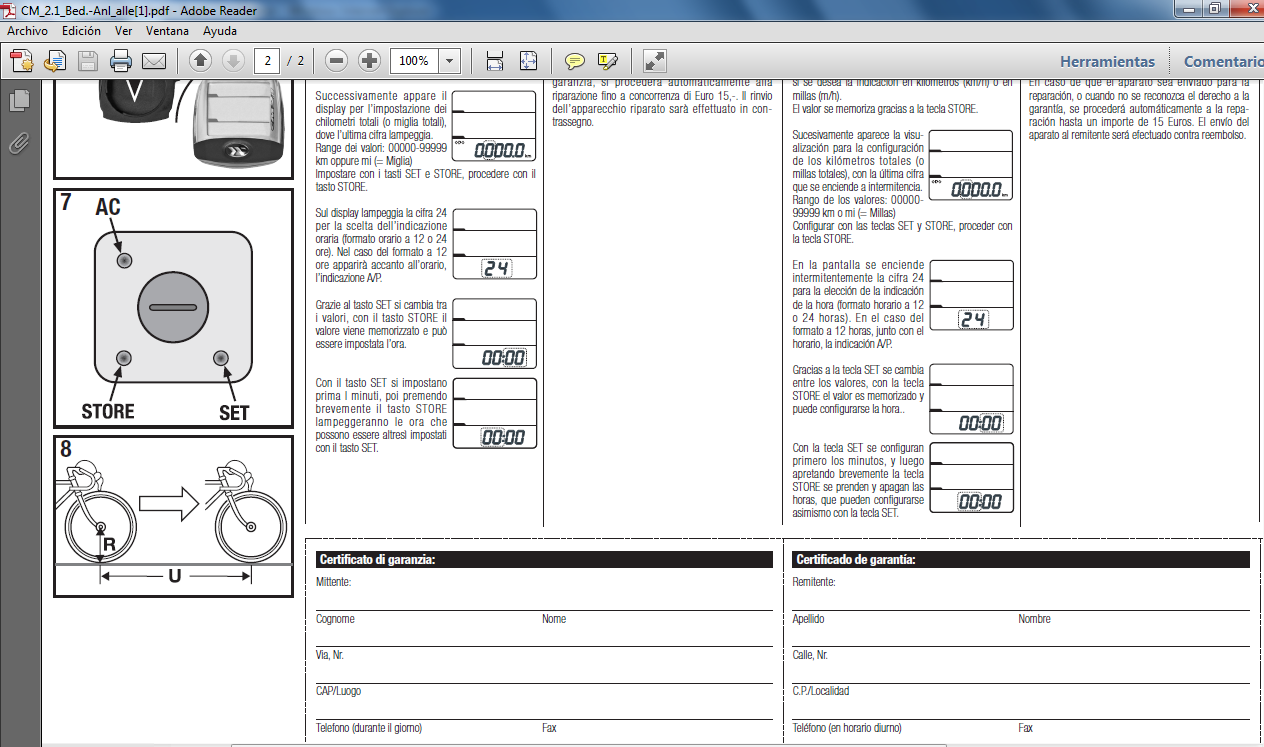The height and width of the screenshot is (747, 1264).
Task: Show attachments paperclip panel
Action: pyautogui.click(x=18, y=143)
